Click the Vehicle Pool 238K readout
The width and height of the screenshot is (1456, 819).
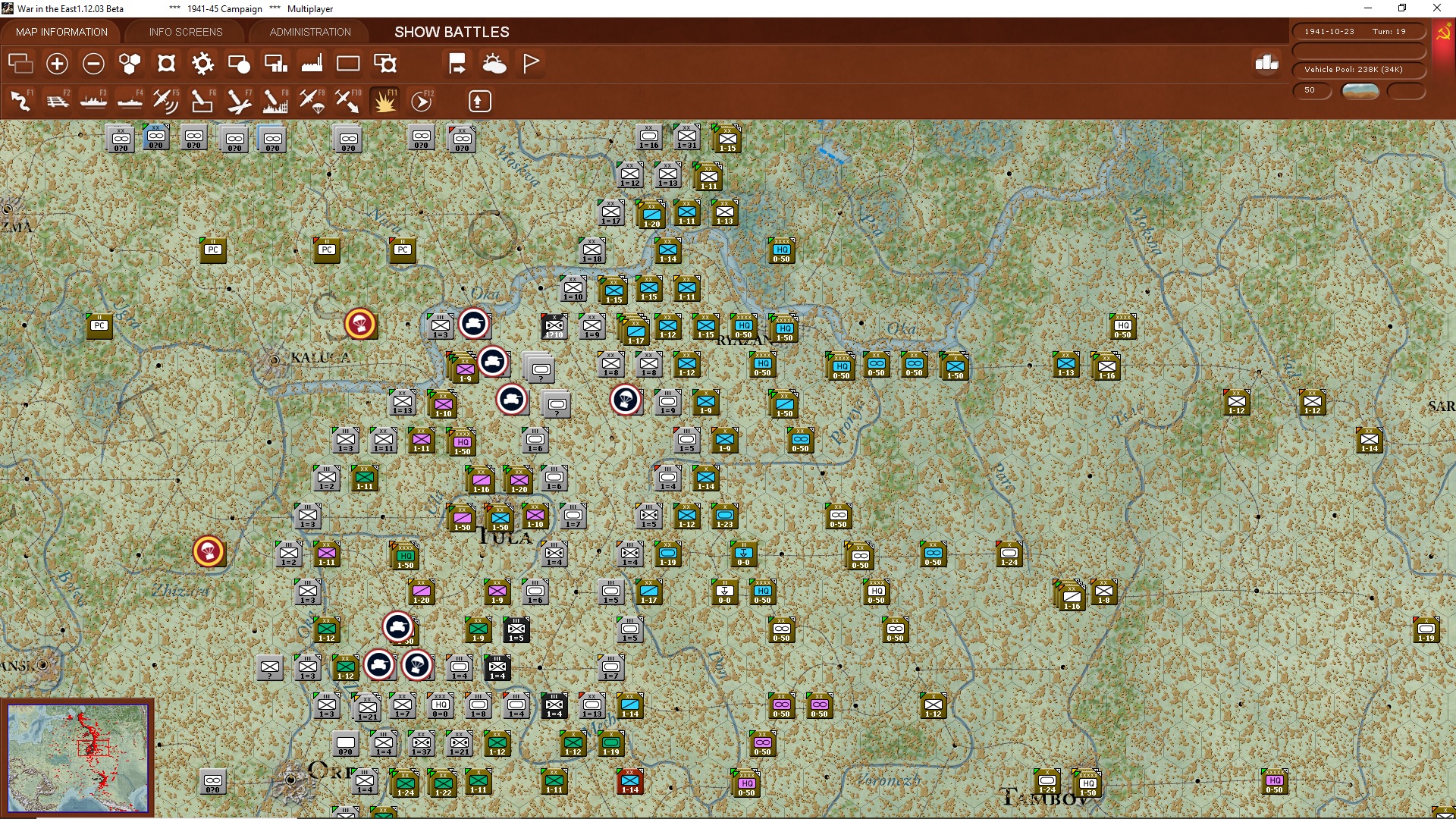(1358, 70)
